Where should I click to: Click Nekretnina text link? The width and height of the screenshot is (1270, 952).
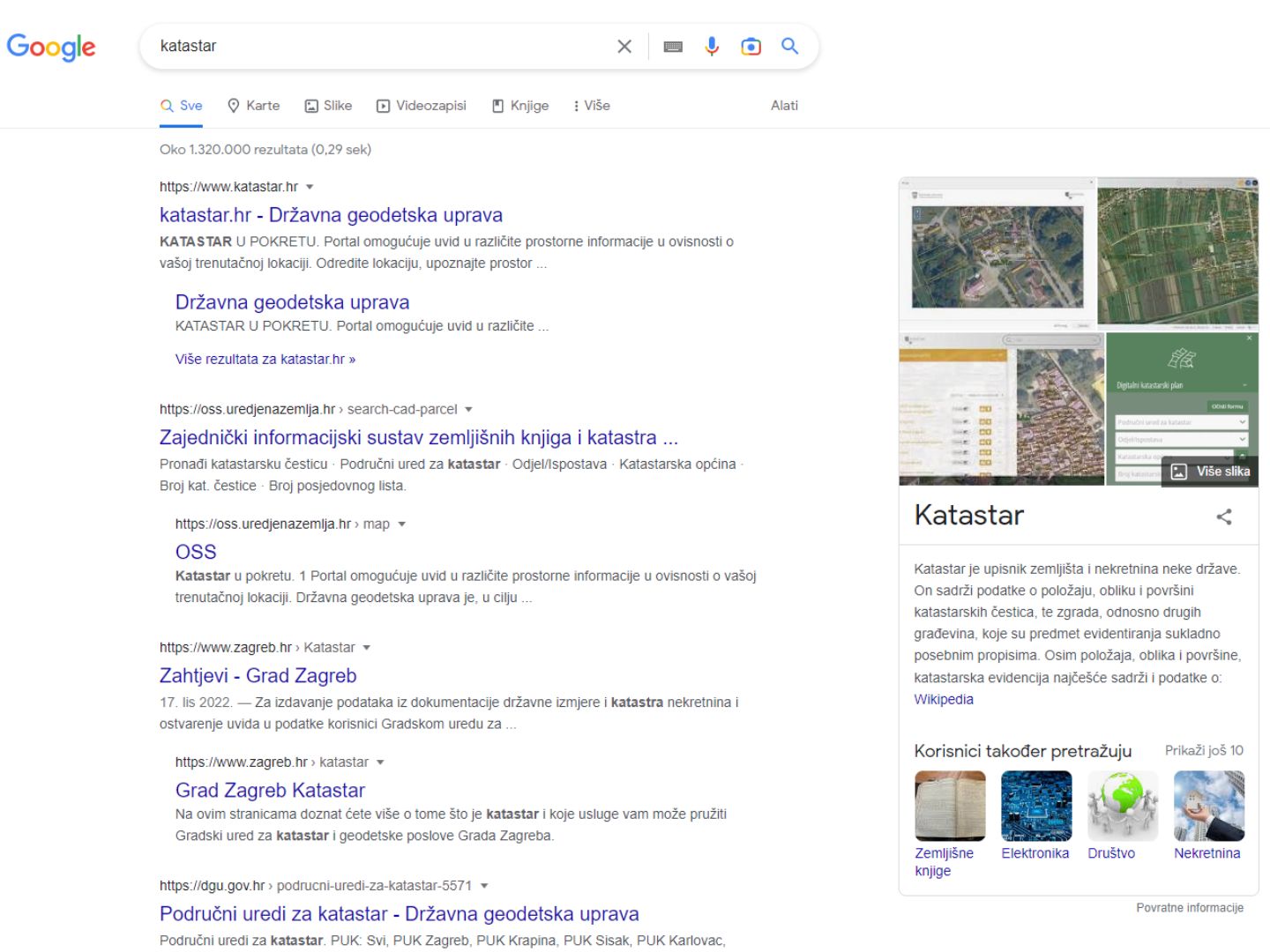pyautogui.click(x=1206, y=853)
